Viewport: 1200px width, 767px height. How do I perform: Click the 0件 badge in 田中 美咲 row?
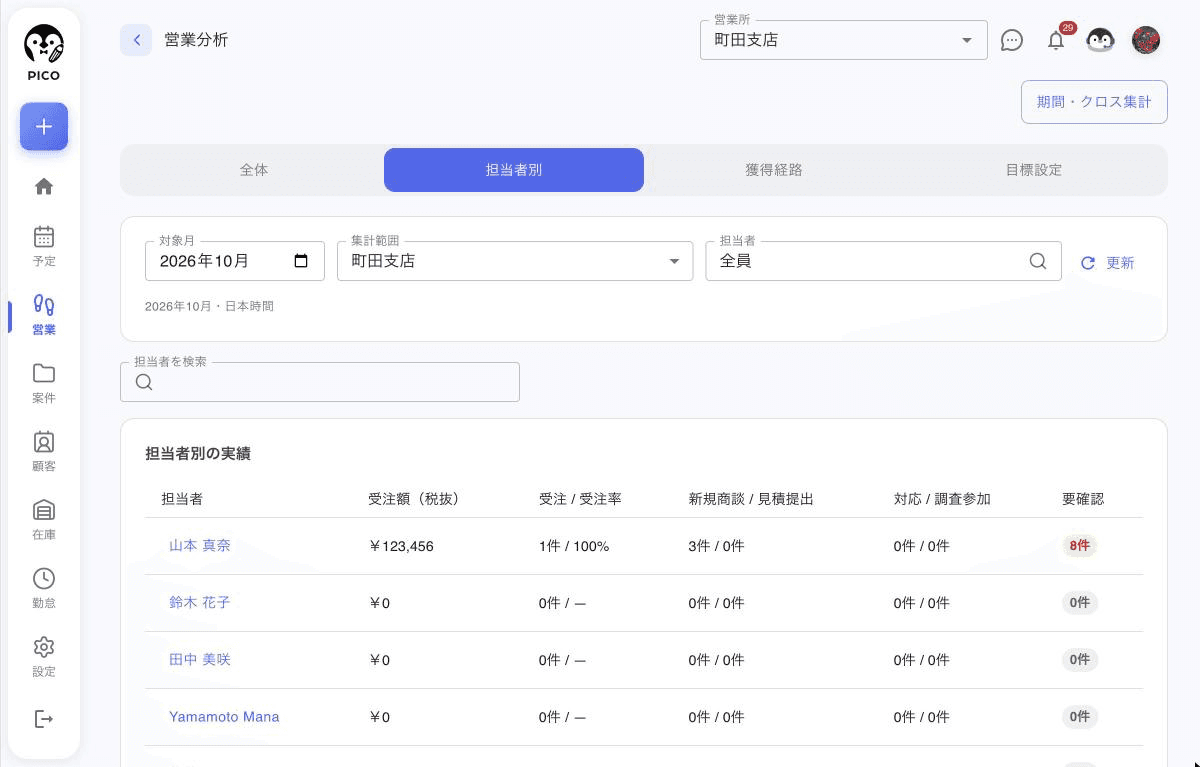point(1079,660)
